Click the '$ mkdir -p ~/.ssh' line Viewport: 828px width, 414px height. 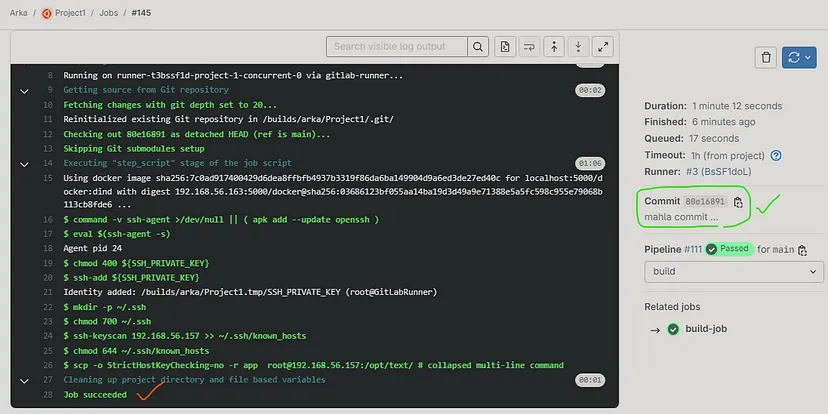[x=105, y=307]
